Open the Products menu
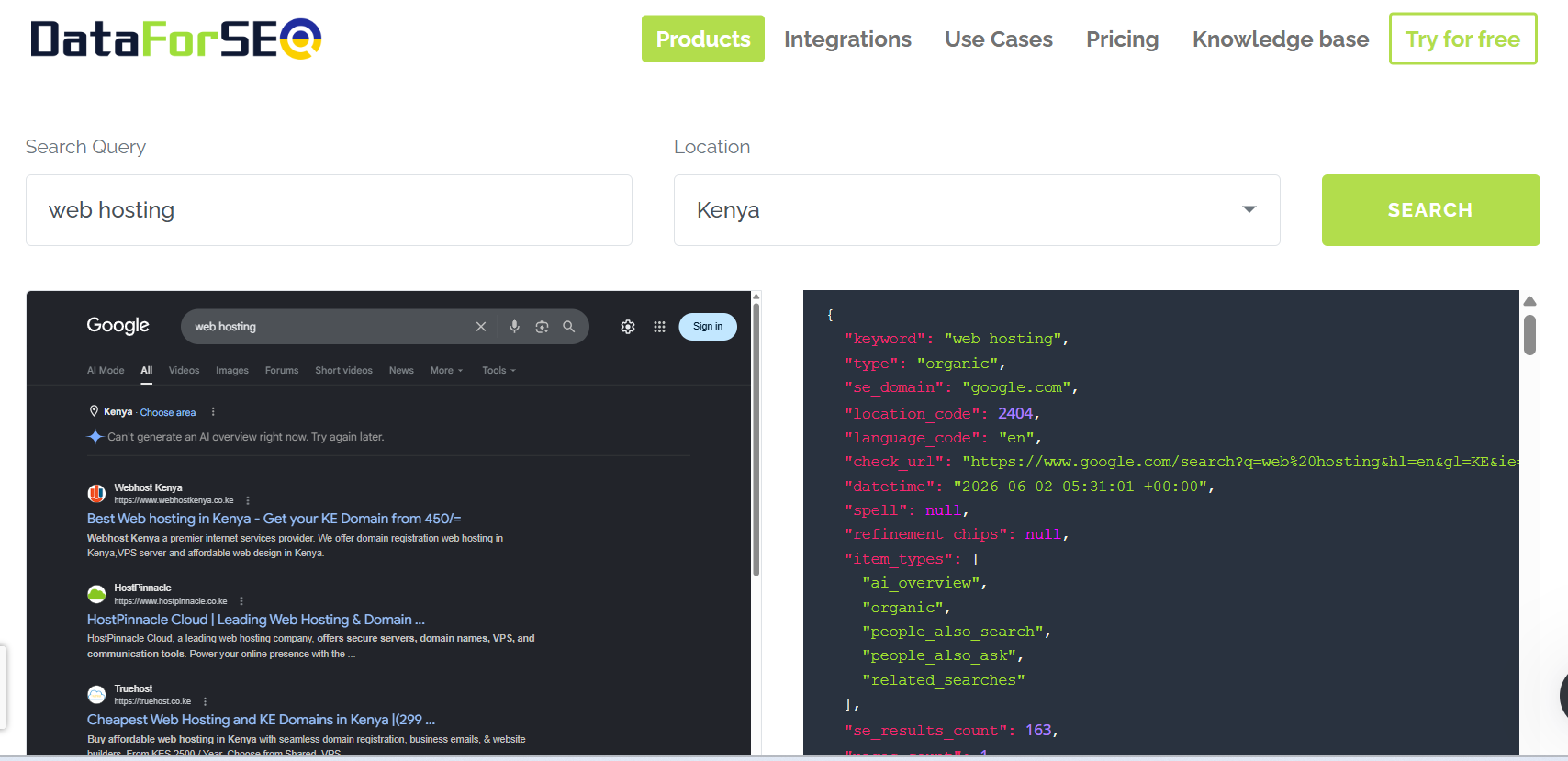1568x761 pixels. (703, 39)
